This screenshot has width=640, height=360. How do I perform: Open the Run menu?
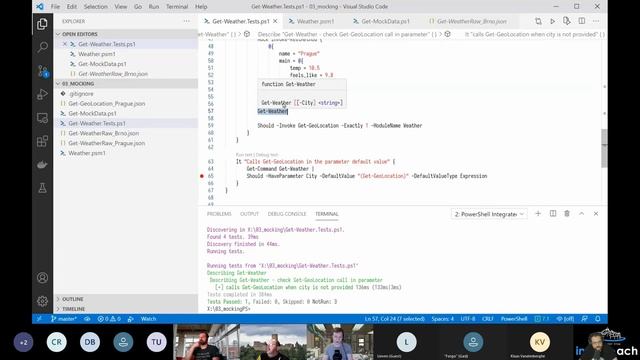click(154, 7)
